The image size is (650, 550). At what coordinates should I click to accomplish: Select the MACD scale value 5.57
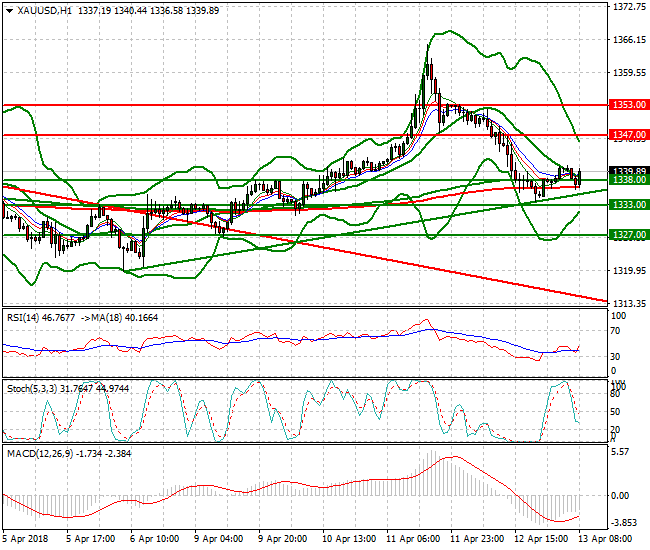point(621,452)
